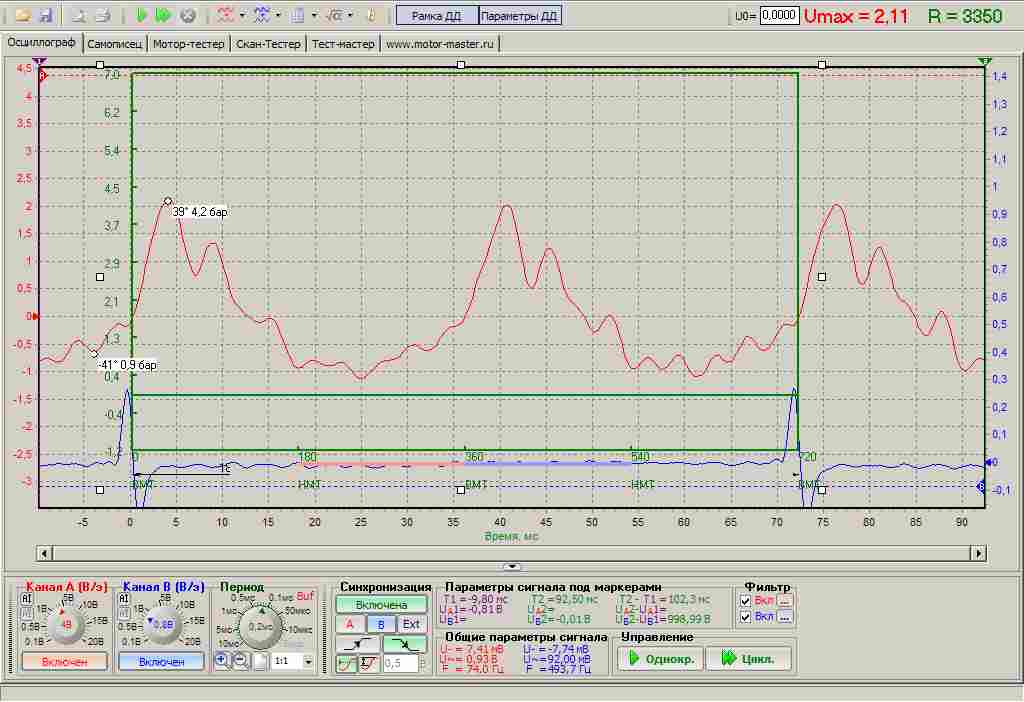Viewport: 1024px width, 702px height.
Task: Open the 1:1 zoom ratio dropdown
Action: pos(308,662)
